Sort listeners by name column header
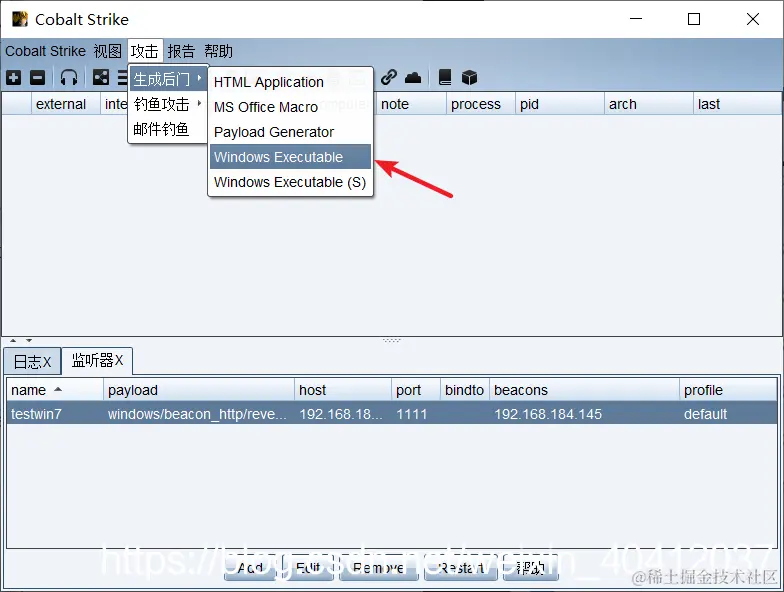 (55, 390)
